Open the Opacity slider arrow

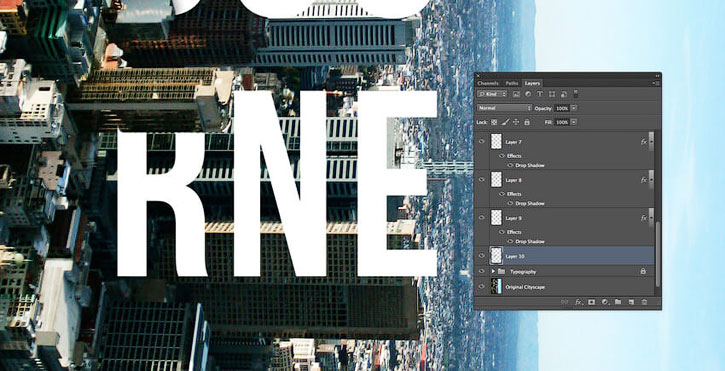[x=574, y=108]
